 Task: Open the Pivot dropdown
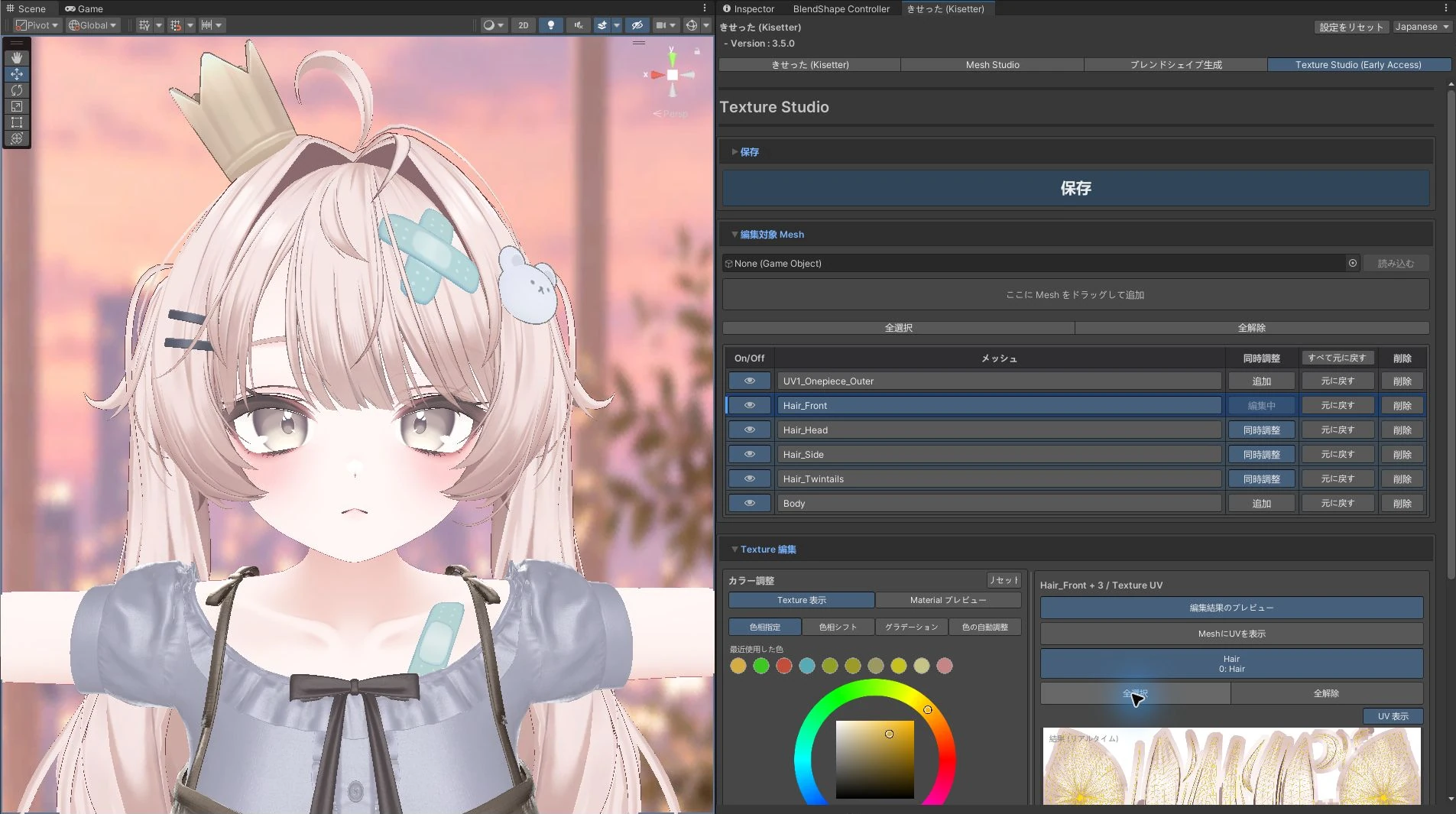point(37,25)
